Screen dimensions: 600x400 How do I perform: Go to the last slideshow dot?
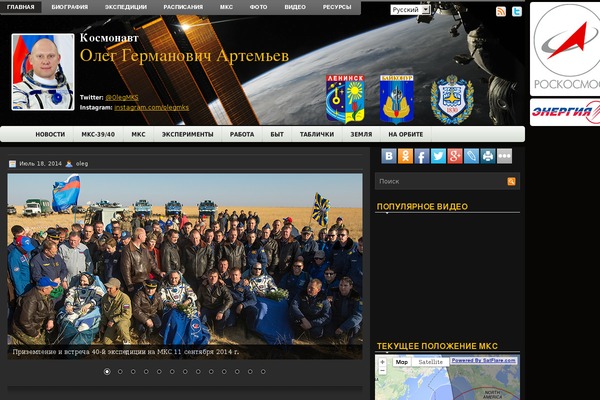(x=263, y=372)
